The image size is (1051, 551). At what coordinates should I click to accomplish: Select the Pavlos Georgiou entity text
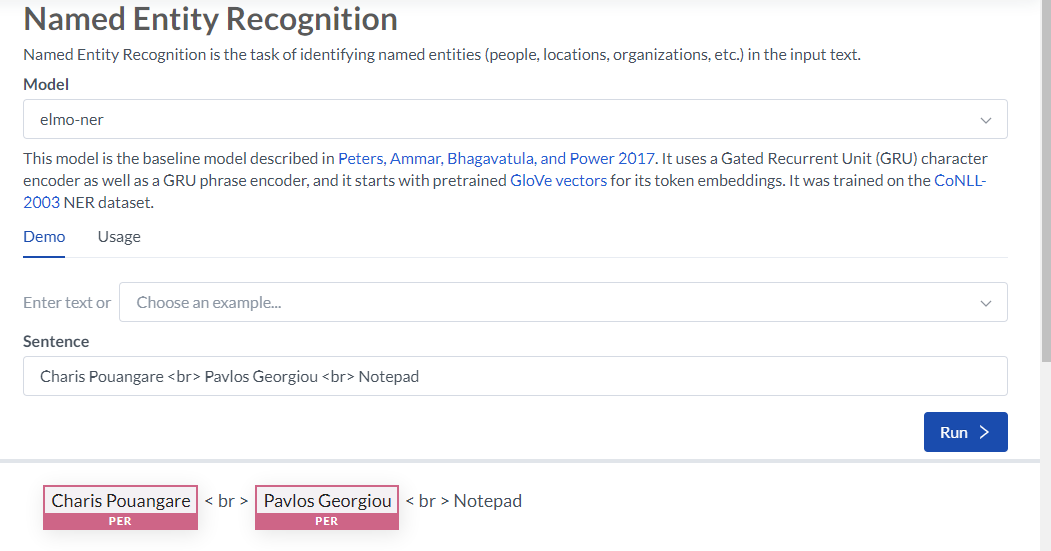pos(327,500)
